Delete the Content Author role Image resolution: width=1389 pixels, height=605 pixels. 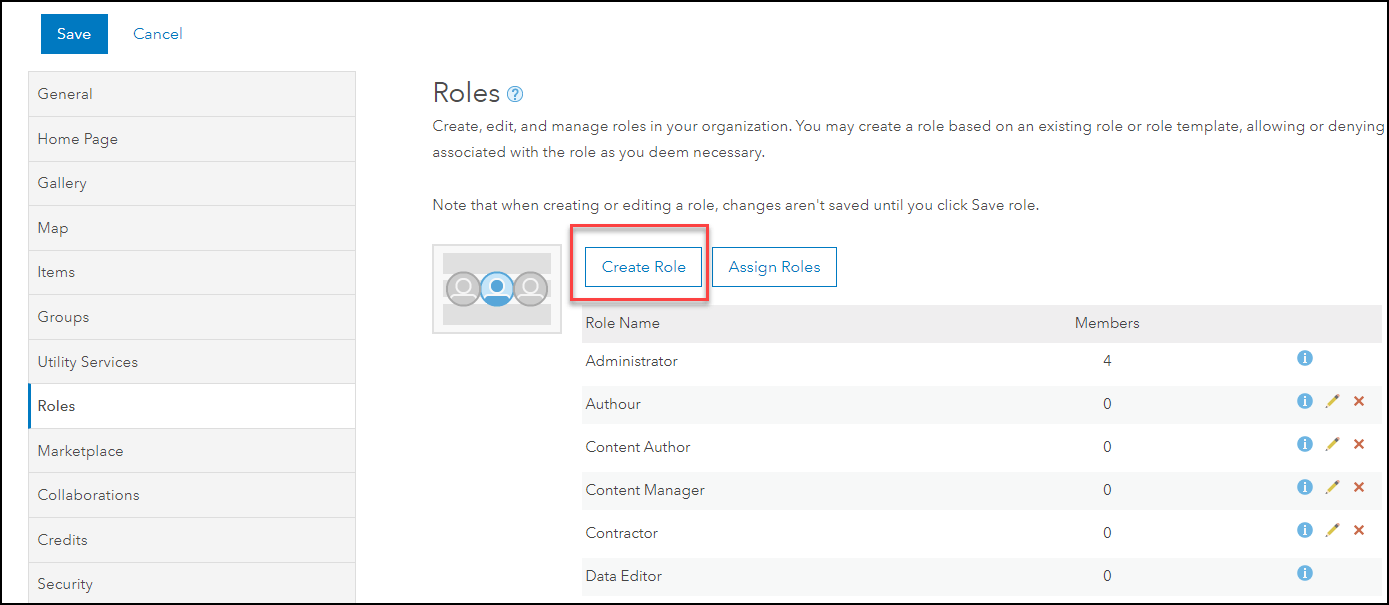pyautogui.click(x=1359, y=444)
